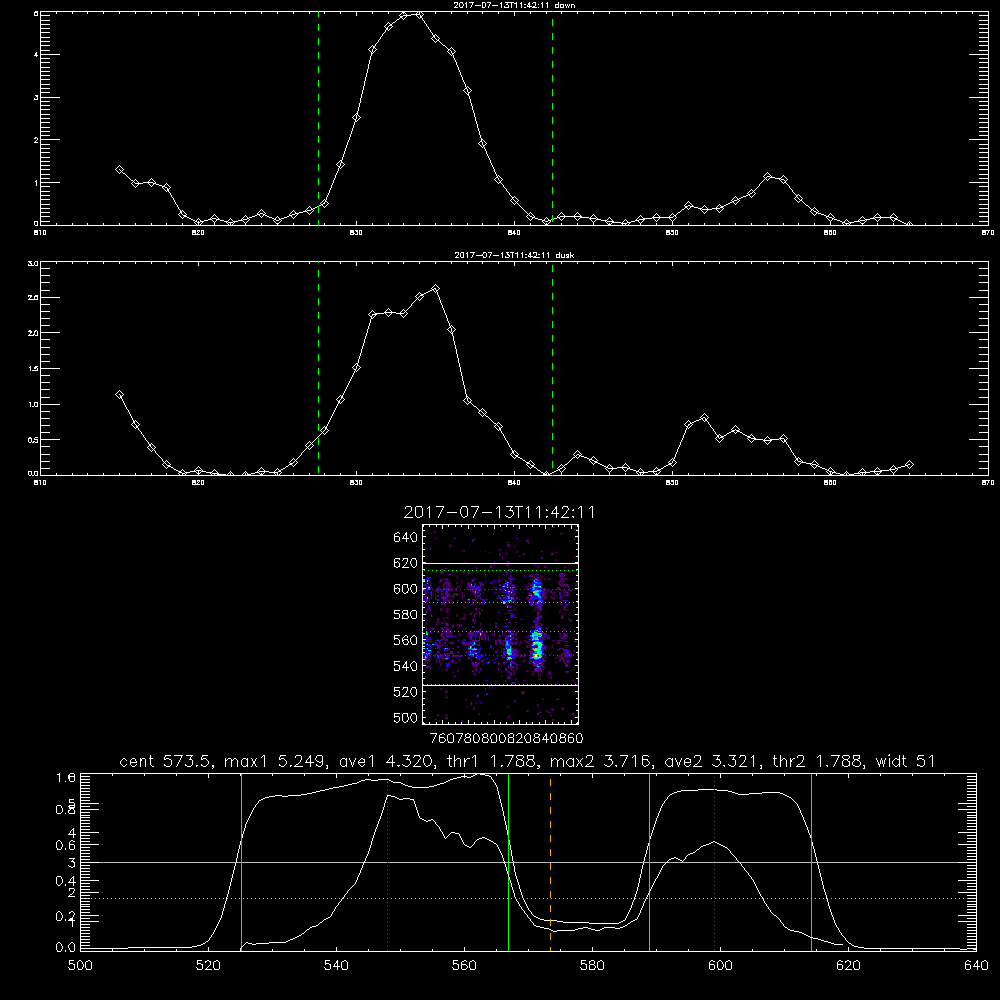
Task: Click green vertical line near 589 in bottom plot
Action: click(649, 862)
